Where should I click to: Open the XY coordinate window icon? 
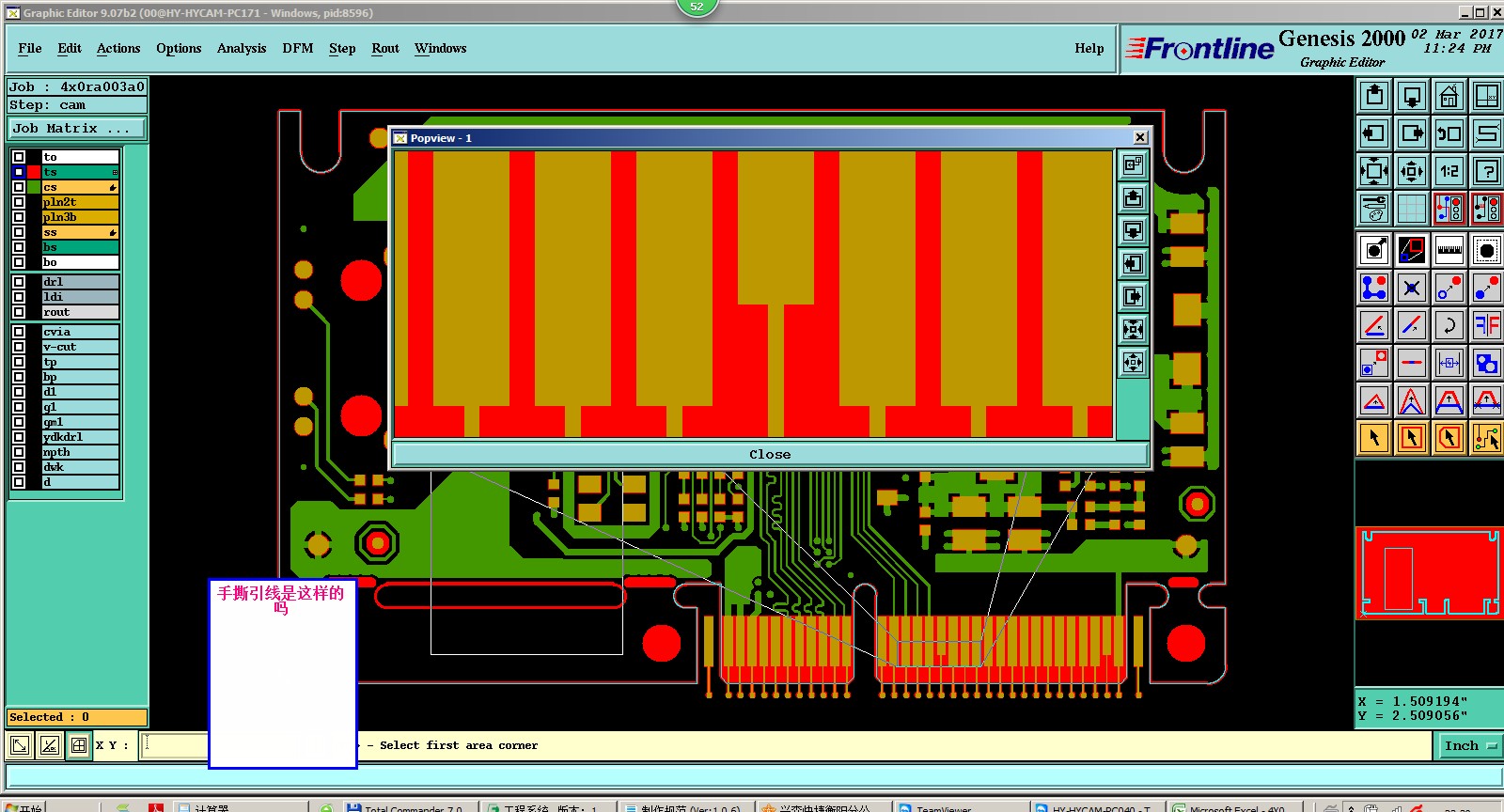pyautogui.click(x=1487, y=96)
